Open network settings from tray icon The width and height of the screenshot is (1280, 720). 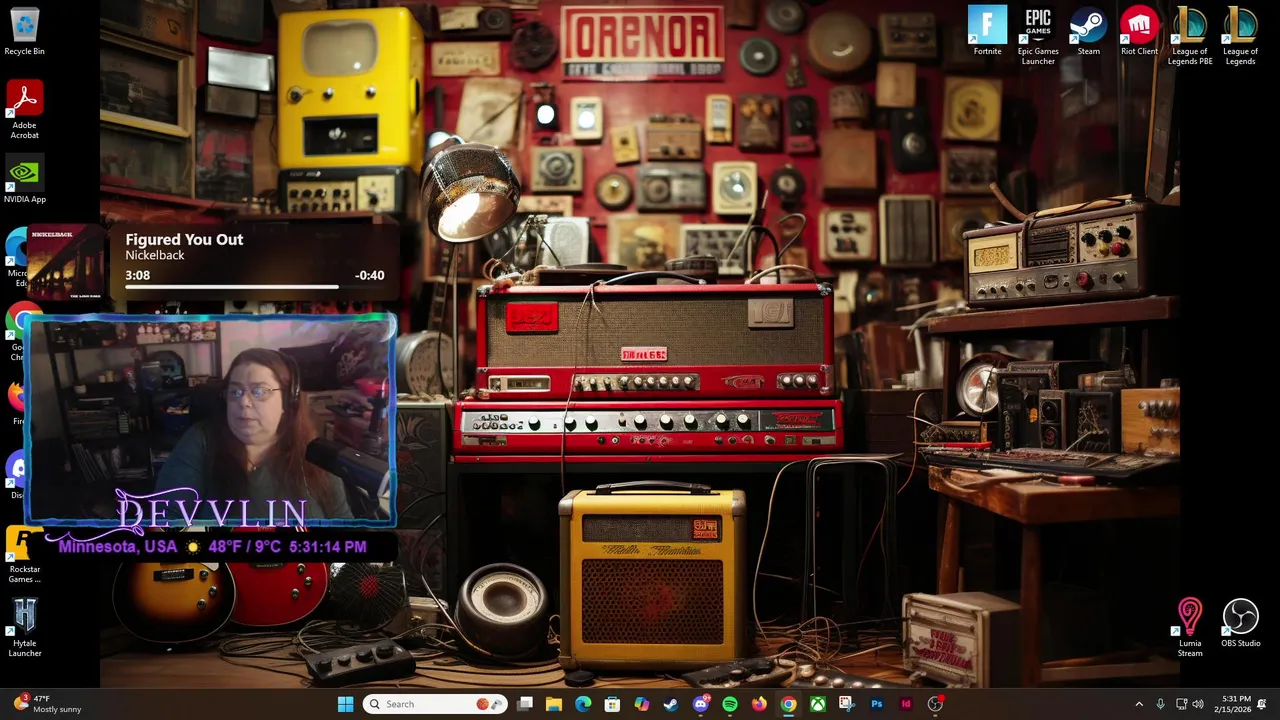pyautogui.click(x=1181, y=704)
